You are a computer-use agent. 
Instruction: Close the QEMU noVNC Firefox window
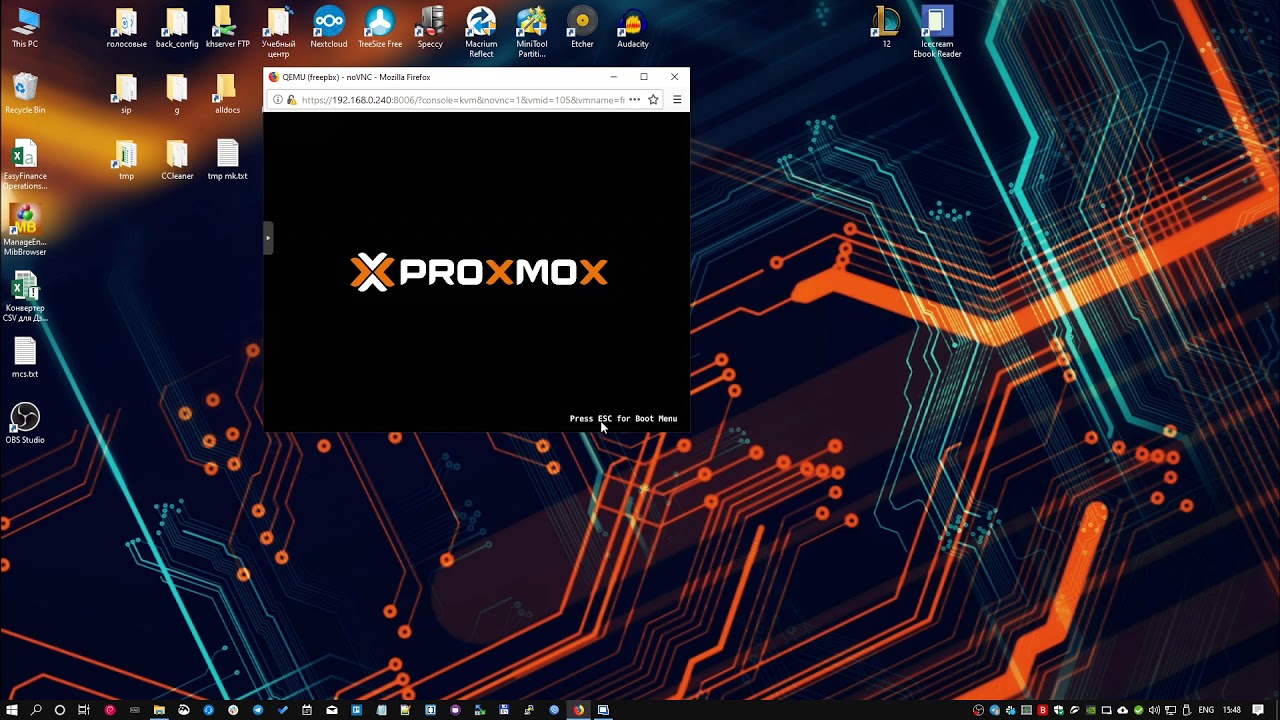(674, 77)
